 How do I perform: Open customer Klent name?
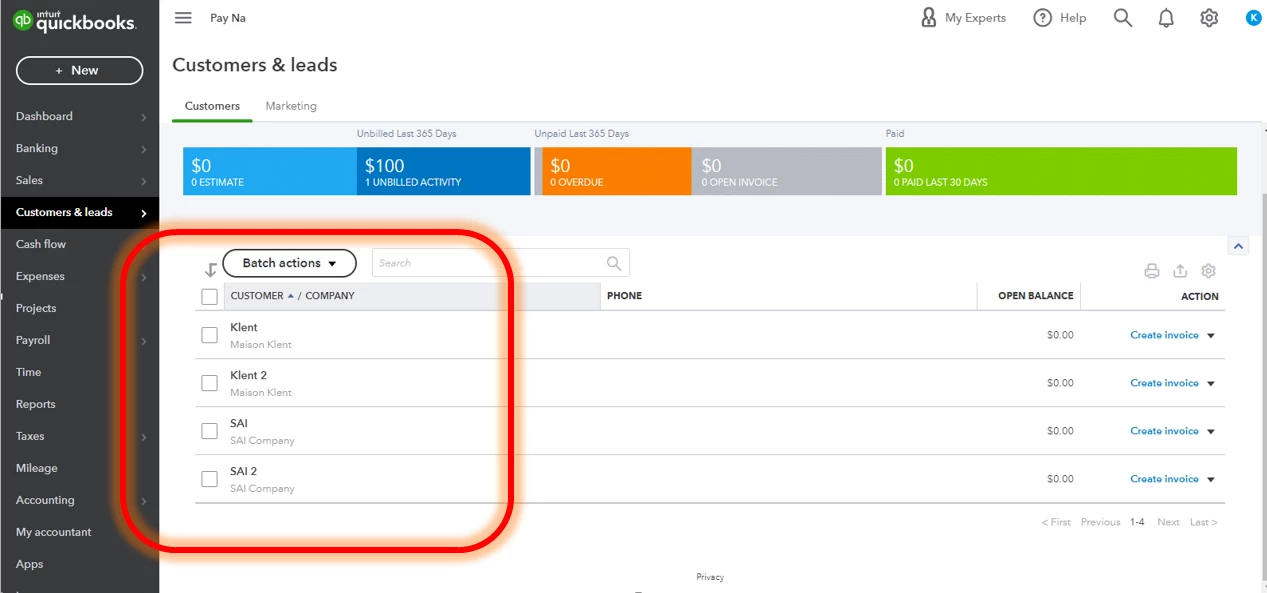pyautogui.click(x=244, y=327)
